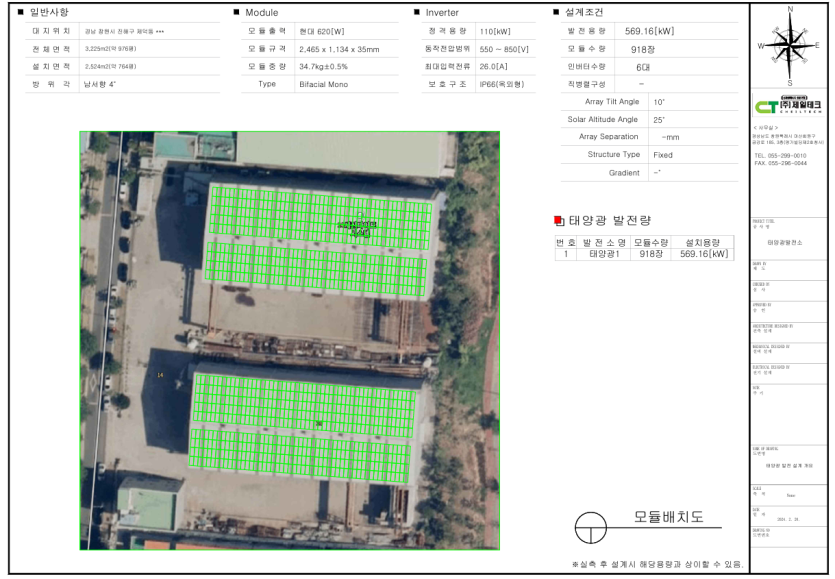Click the Array Tilt Angle value 10°
The width and height of the screenshot is (835, 579).
point(658,102)
